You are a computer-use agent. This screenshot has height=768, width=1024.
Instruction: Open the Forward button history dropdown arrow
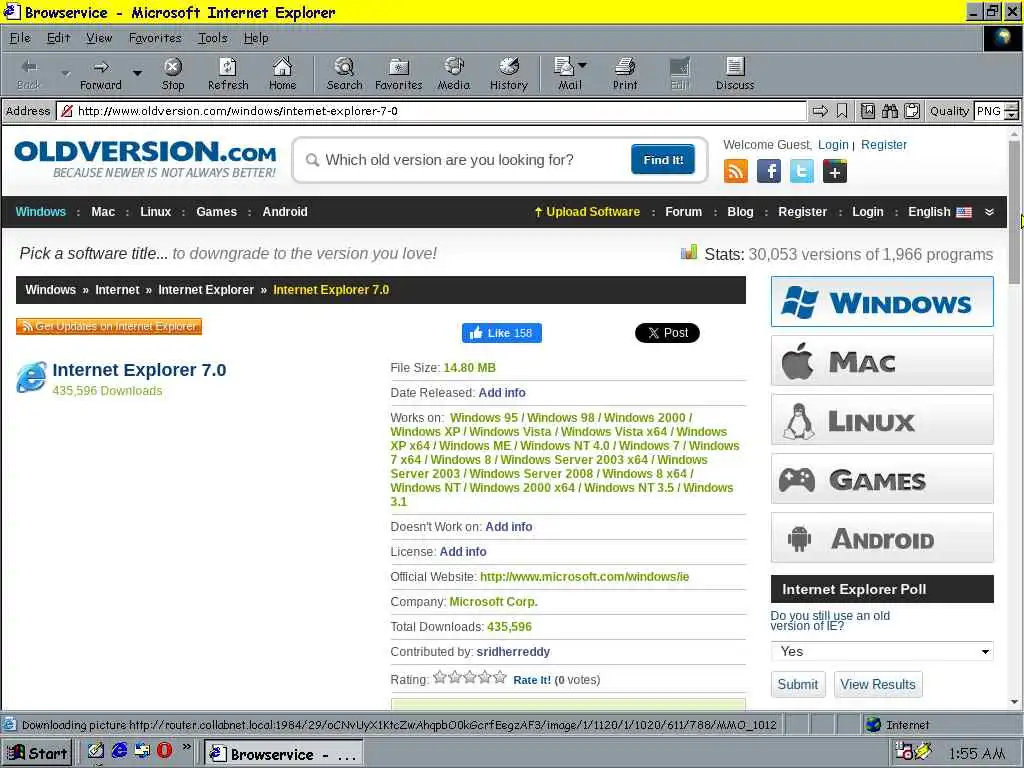click(137, 73)
